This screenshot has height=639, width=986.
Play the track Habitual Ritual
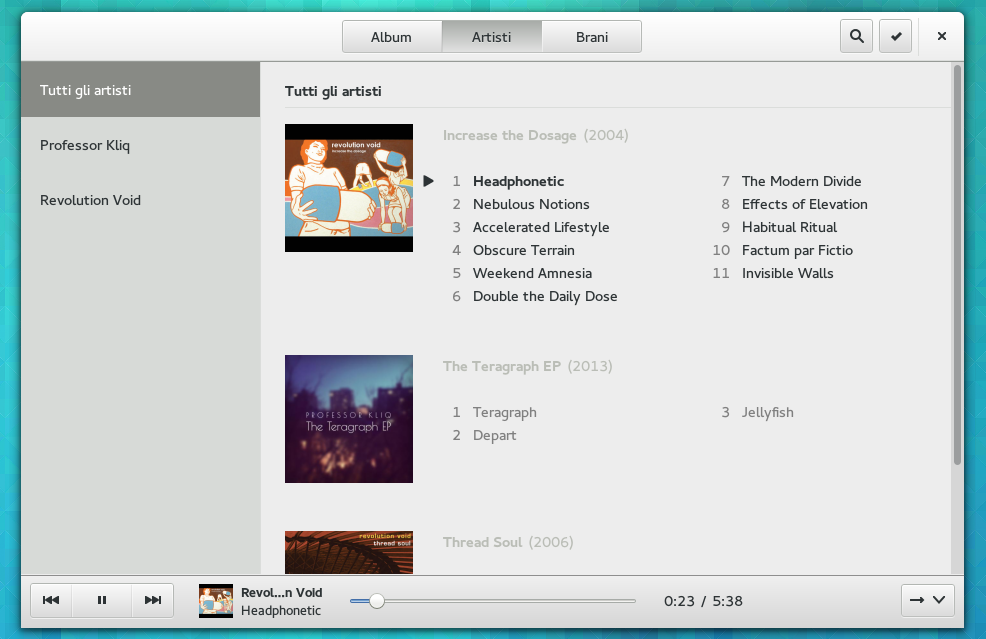pyautogui.click(x=789, y=227)
